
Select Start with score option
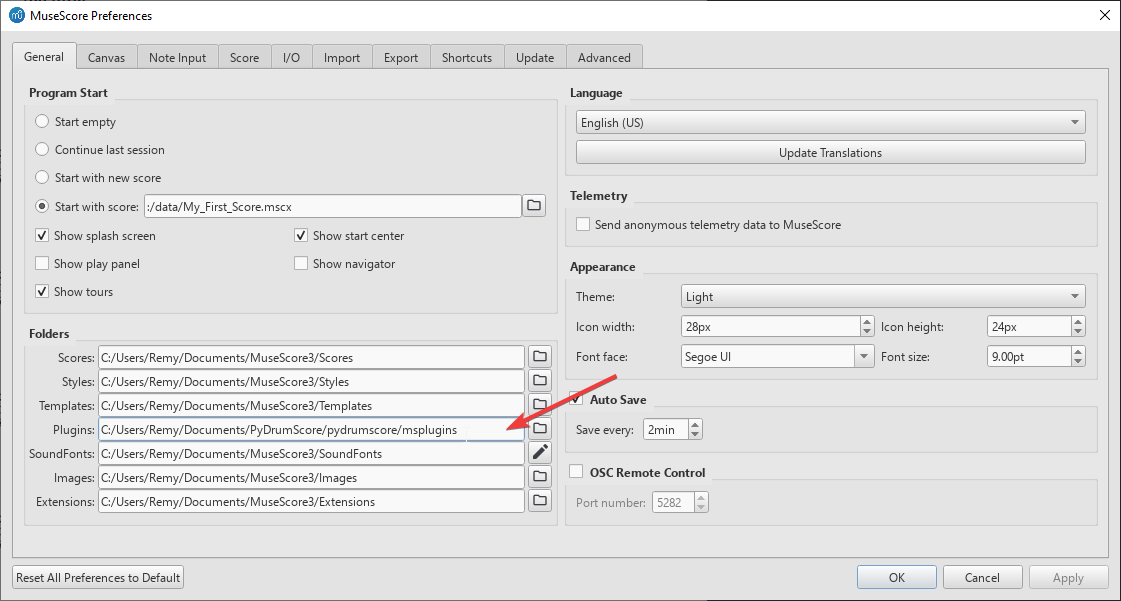coord(42,206)
